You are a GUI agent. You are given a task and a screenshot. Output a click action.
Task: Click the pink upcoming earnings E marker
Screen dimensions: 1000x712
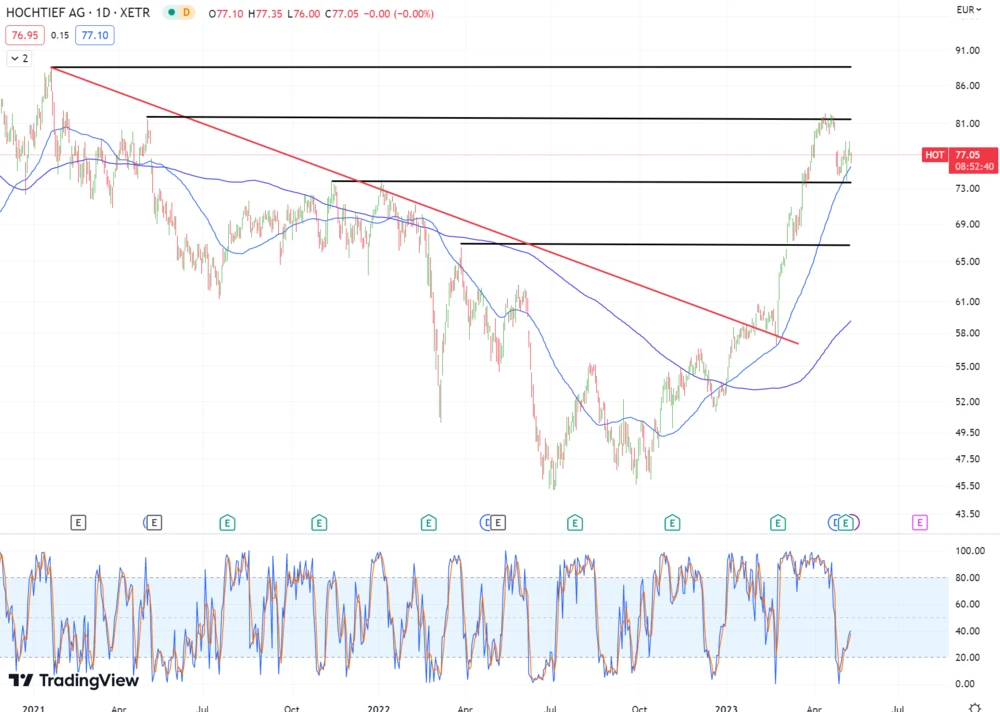pos(919,522)
